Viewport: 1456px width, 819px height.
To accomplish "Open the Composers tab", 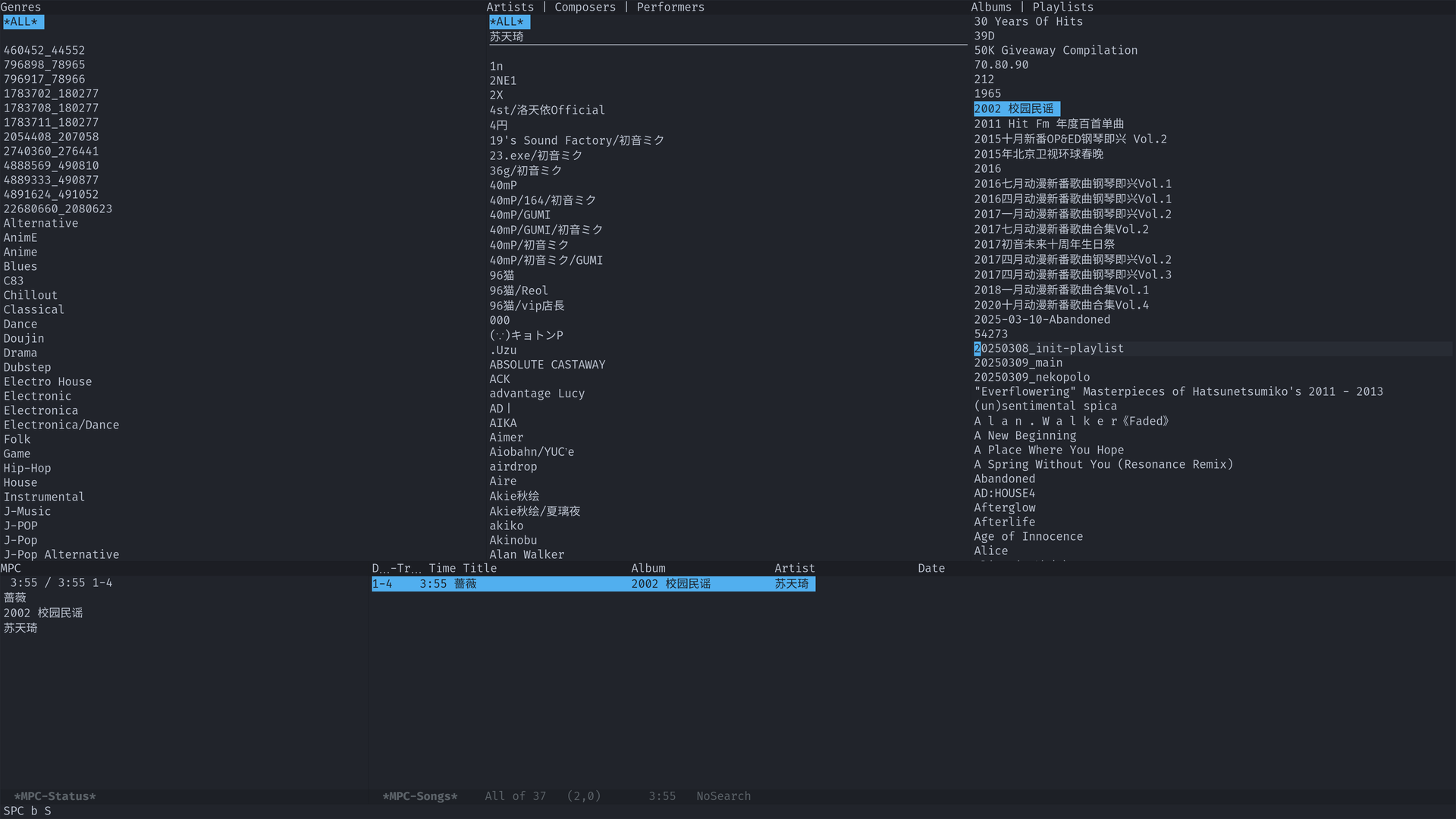I will click(x=585, y=7).
